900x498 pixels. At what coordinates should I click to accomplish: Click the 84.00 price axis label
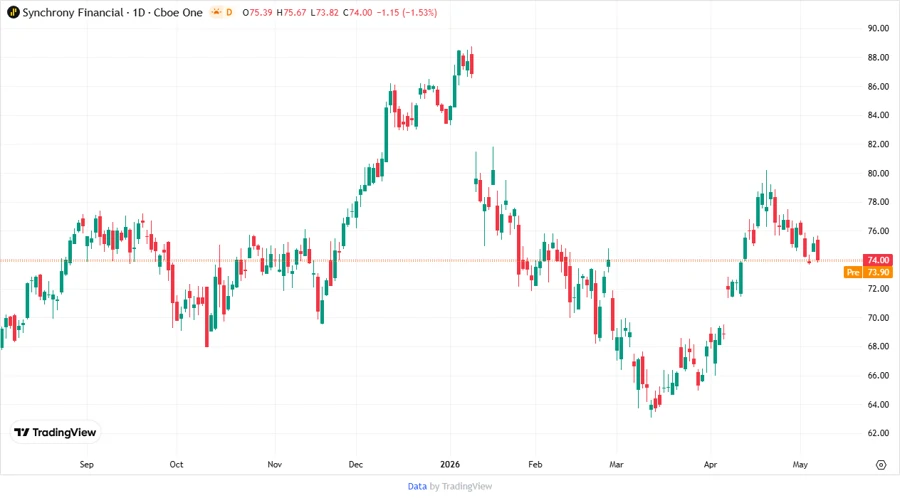(878, 115)
